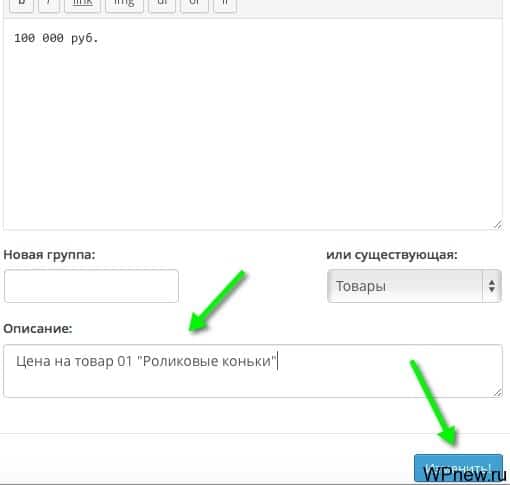
Task: Click the up/down arrows of the Товары select
Action: coord(492,286)
